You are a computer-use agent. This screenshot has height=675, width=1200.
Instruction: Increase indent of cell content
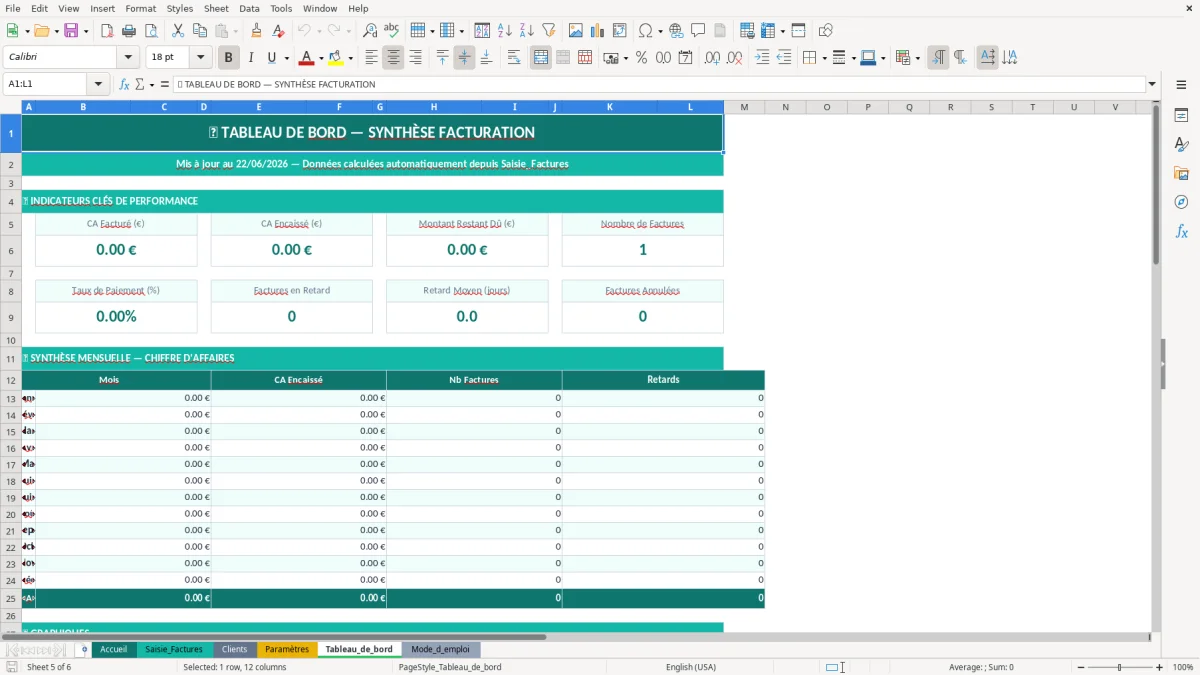[x=762, y=58]
